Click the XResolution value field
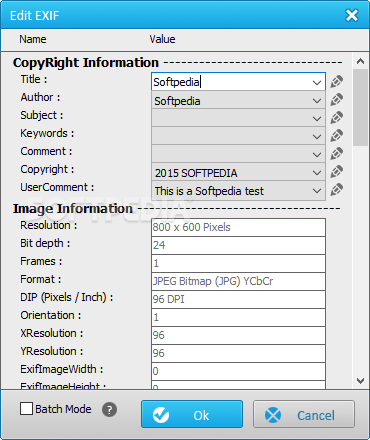 (238, 335)
